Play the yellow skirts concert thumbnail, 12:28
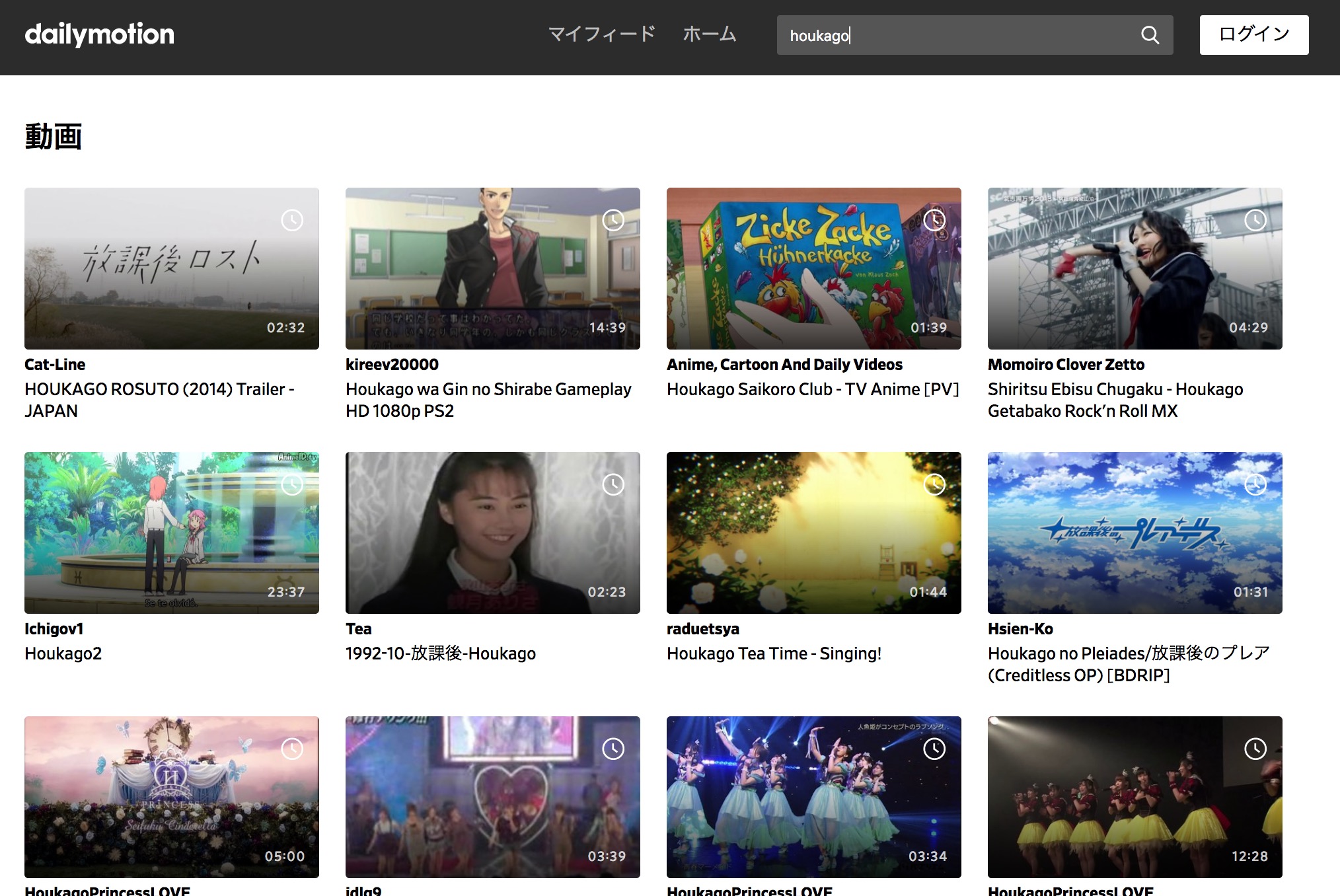 point(1135,797)
